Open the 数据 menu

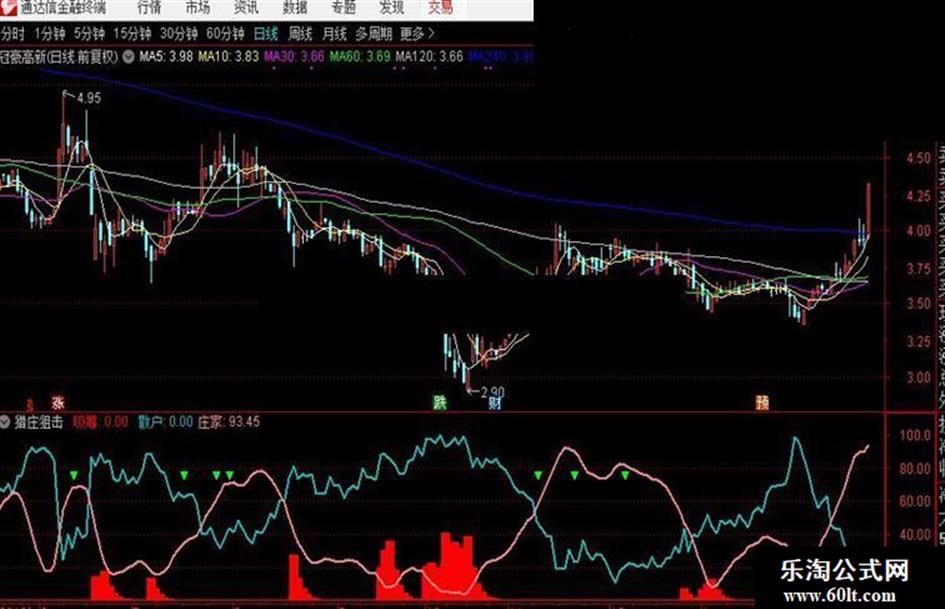pyautogui.click(x=295, y=8)
